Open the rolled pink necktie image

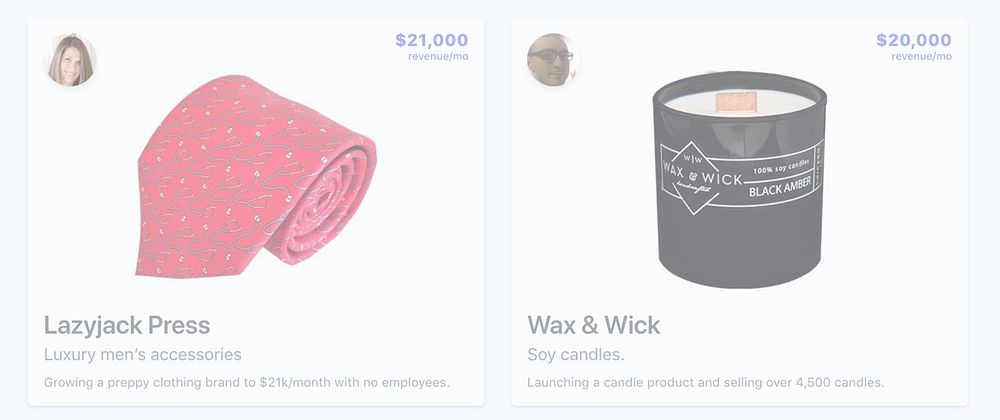256,177
